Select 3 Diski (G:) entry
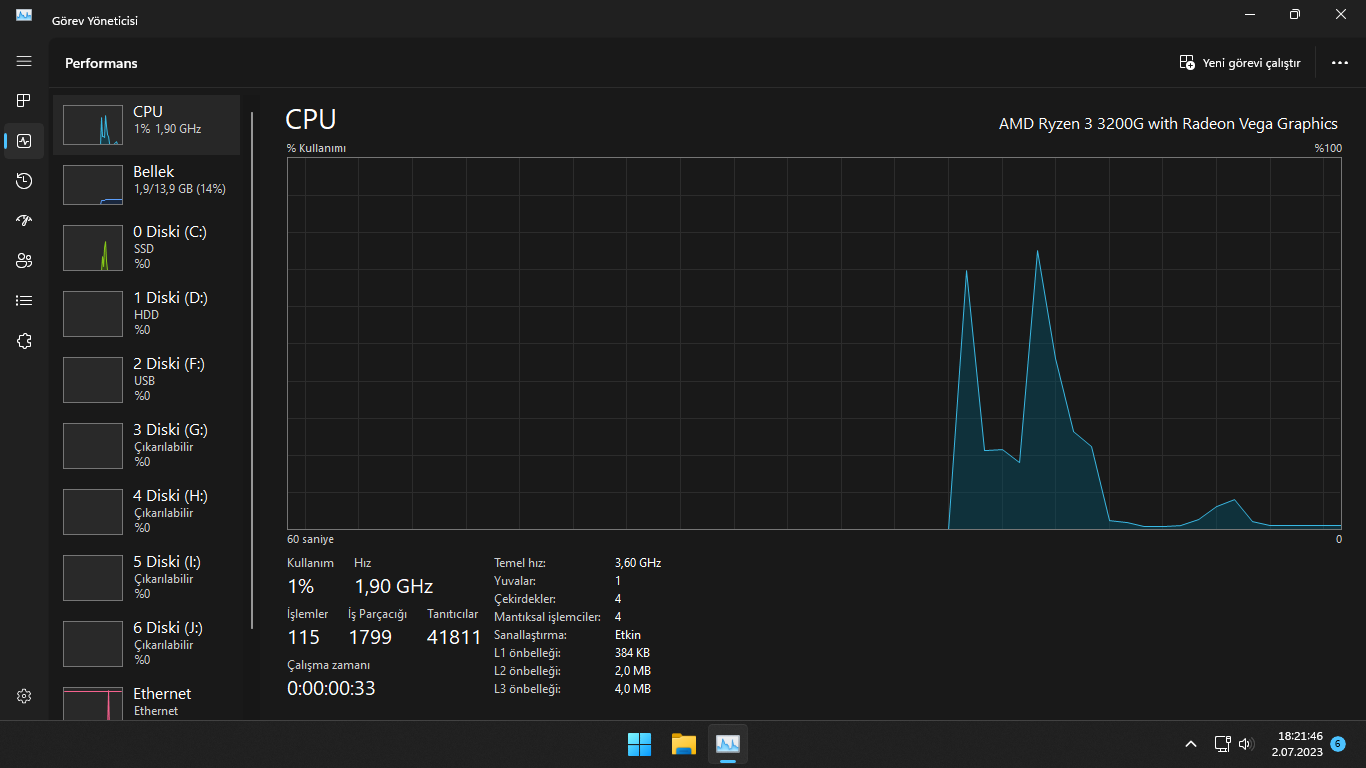 coord(146,445)
